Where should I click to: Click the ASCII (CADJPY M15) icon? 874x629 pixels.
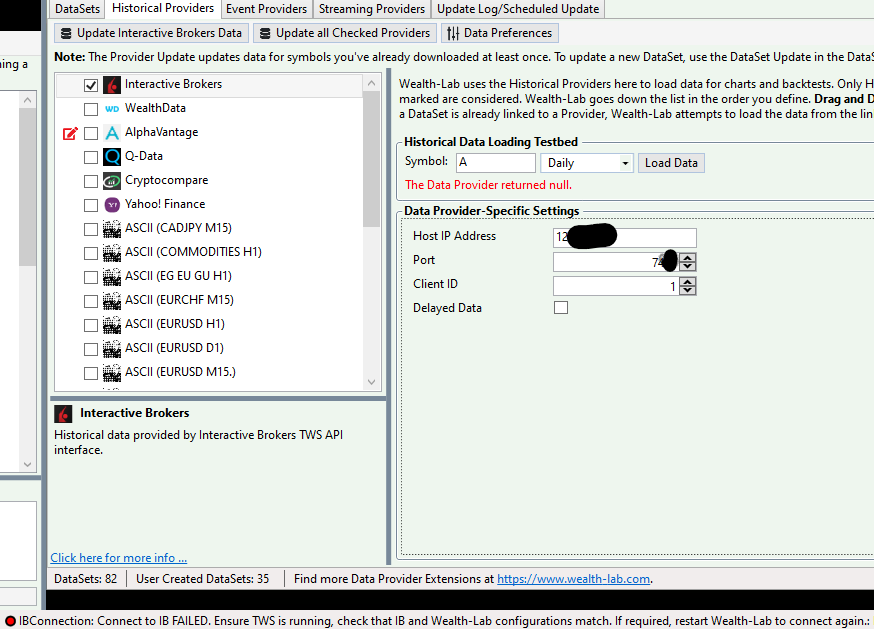[112, 229]
